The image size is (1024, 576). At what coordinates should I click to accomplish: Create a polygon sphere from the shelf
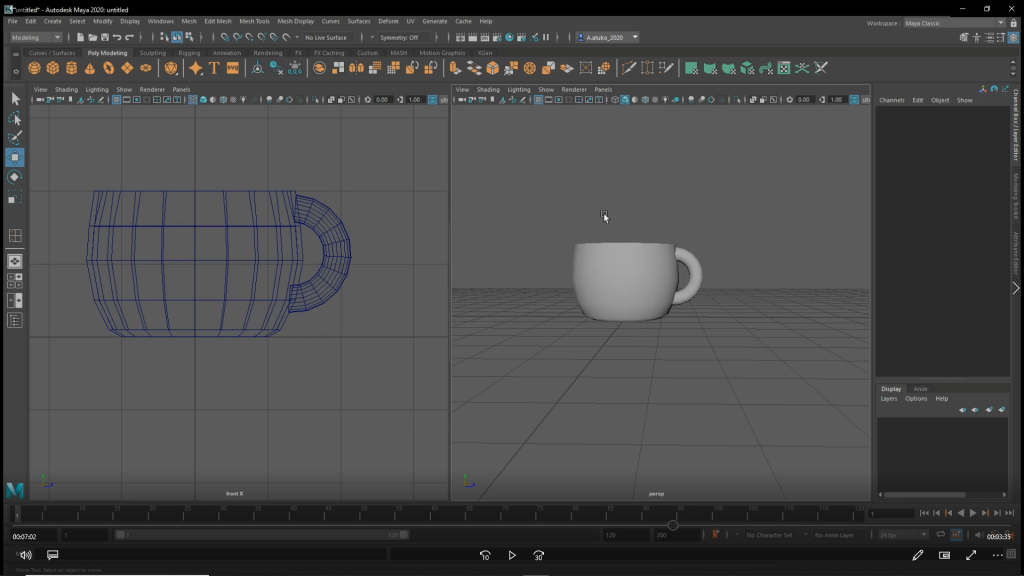pyautogui.click(x=34, y=68)
